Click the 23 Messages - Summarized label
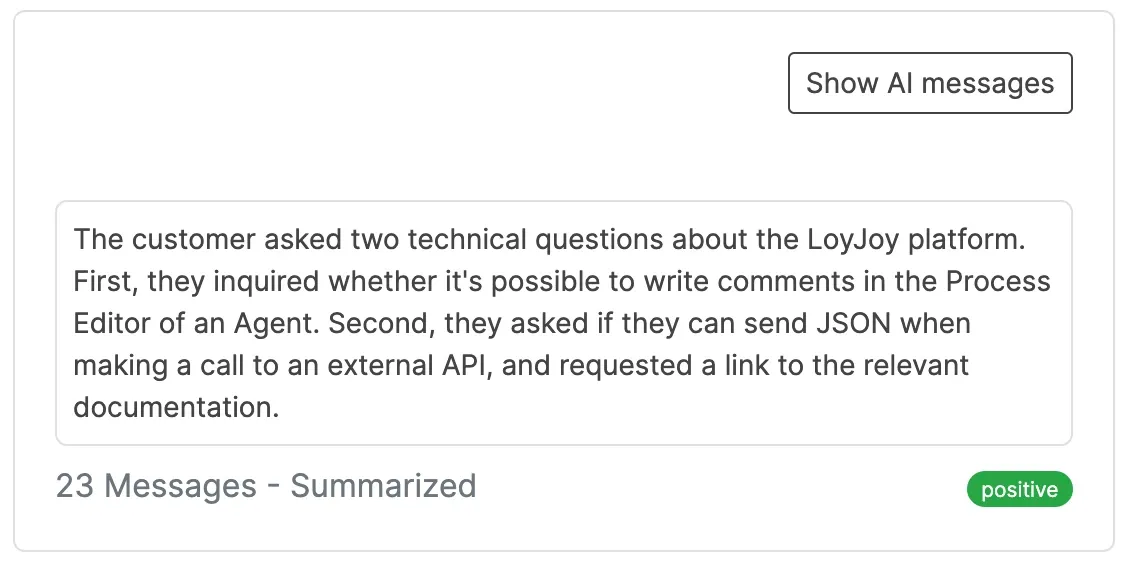 266,486
